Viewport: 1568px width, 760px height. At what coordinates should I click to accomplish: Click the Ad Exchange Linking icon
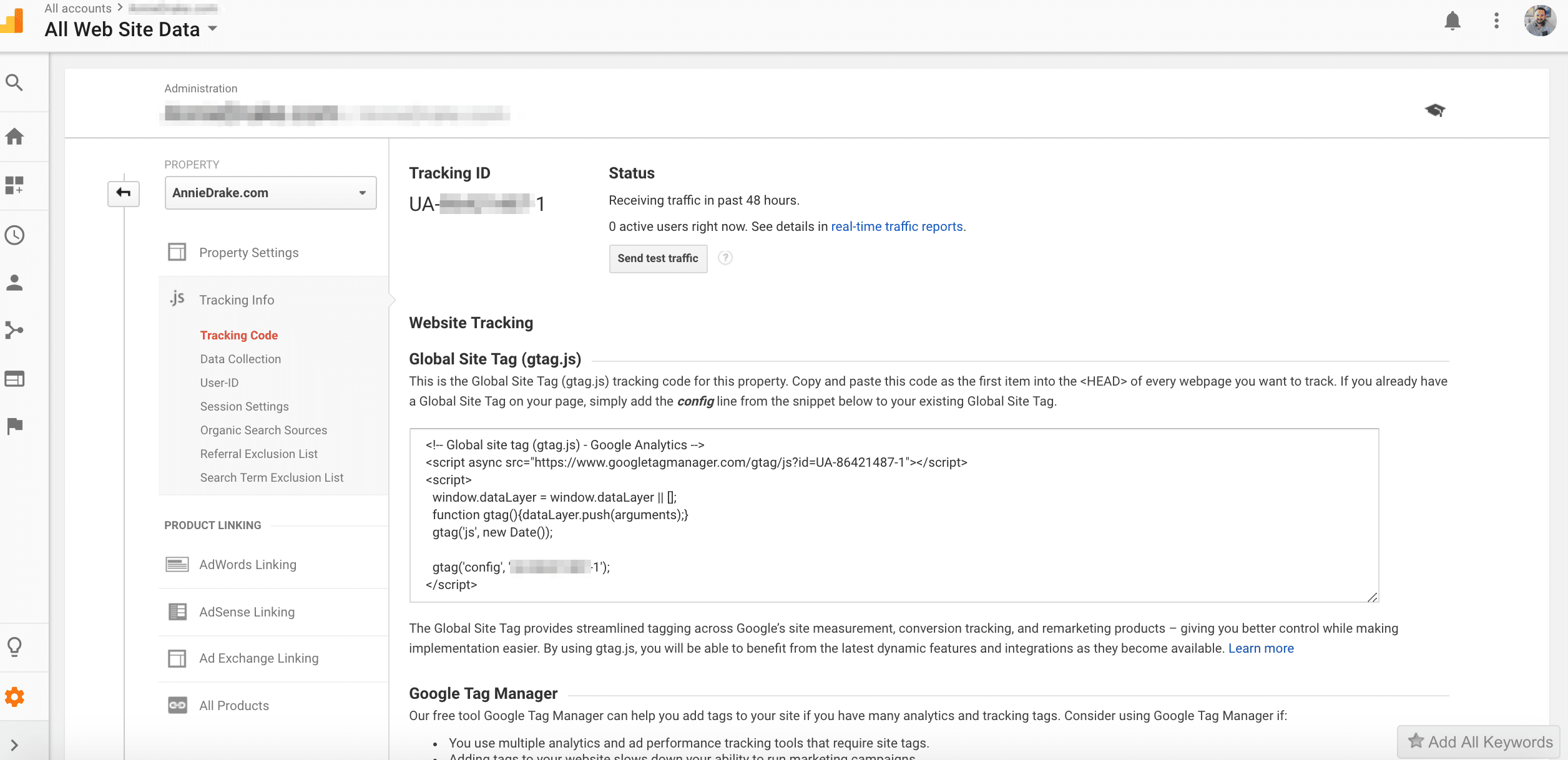click(177, 658)
